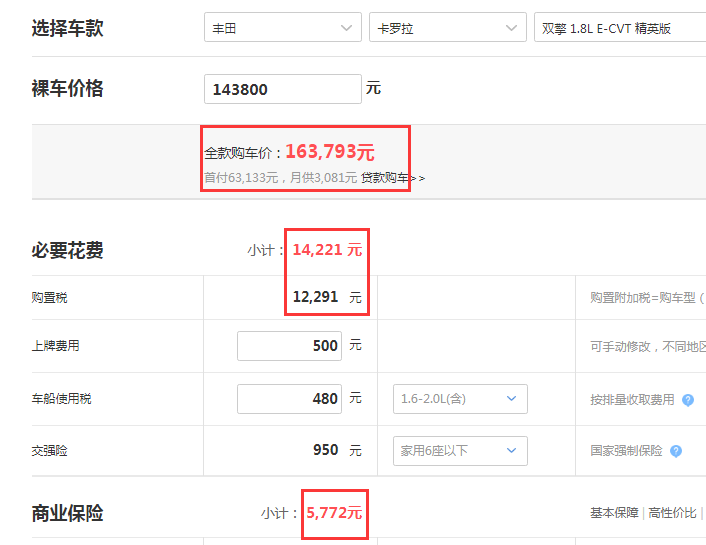Click the 交强险 row label

[50, 450]
